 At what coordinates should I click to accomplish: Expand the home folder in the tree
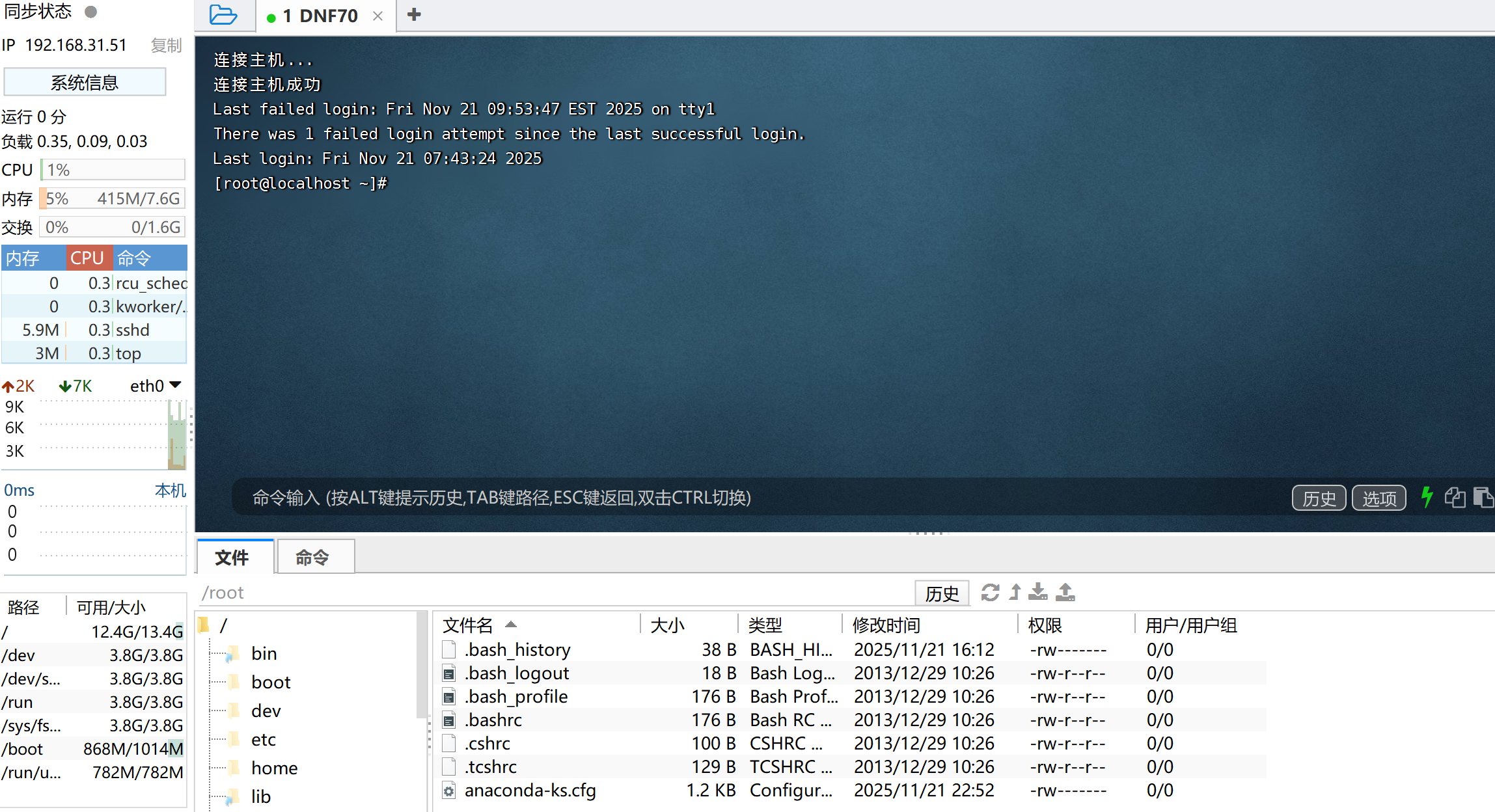[275, 768]
